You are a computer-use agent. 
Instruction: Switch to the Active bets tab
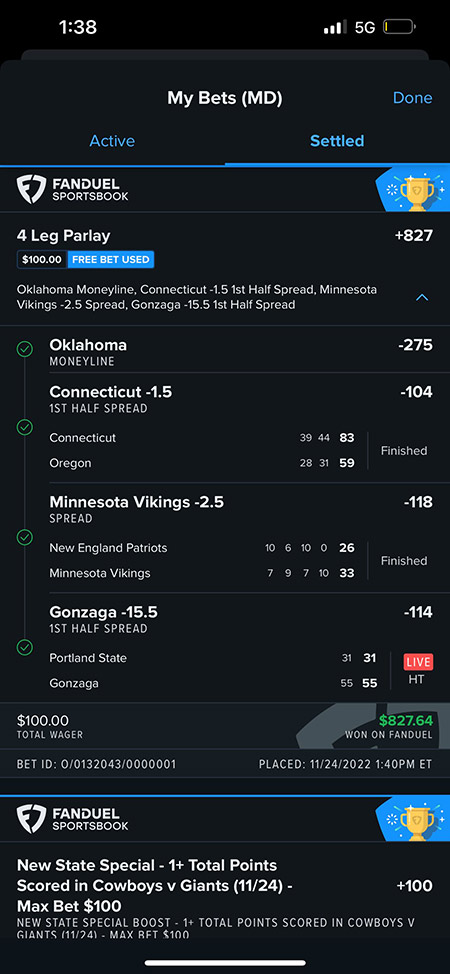[112, 141]
